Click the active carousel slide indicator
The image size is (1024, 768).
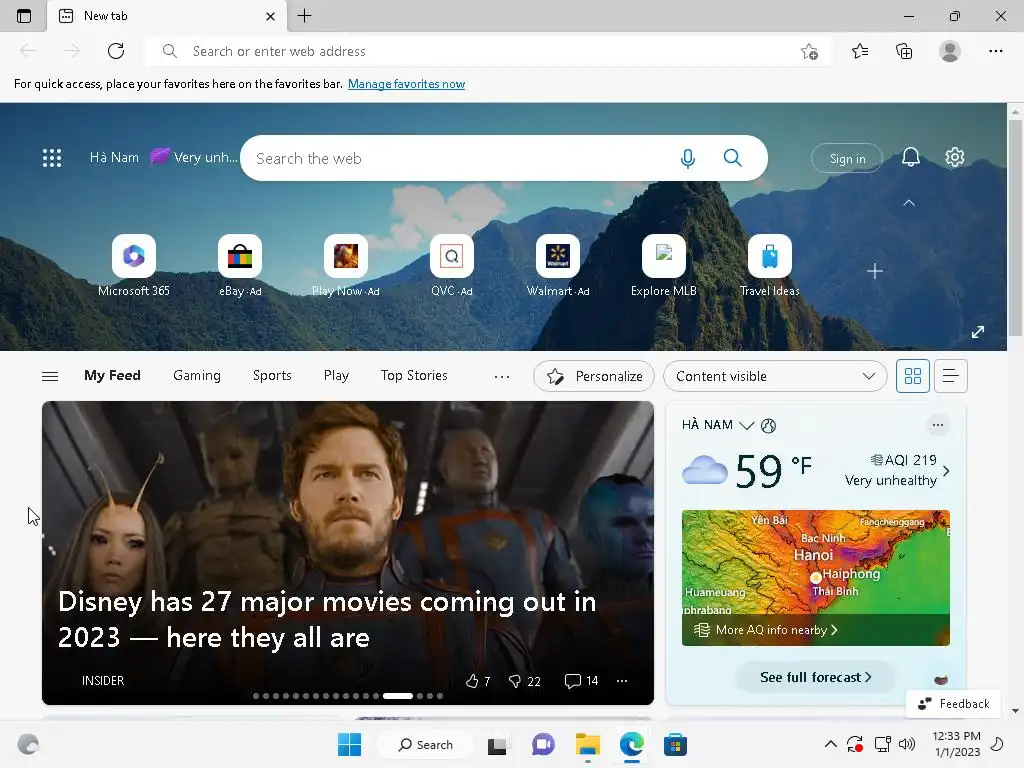pyautogui.click(x=398, y=696)
